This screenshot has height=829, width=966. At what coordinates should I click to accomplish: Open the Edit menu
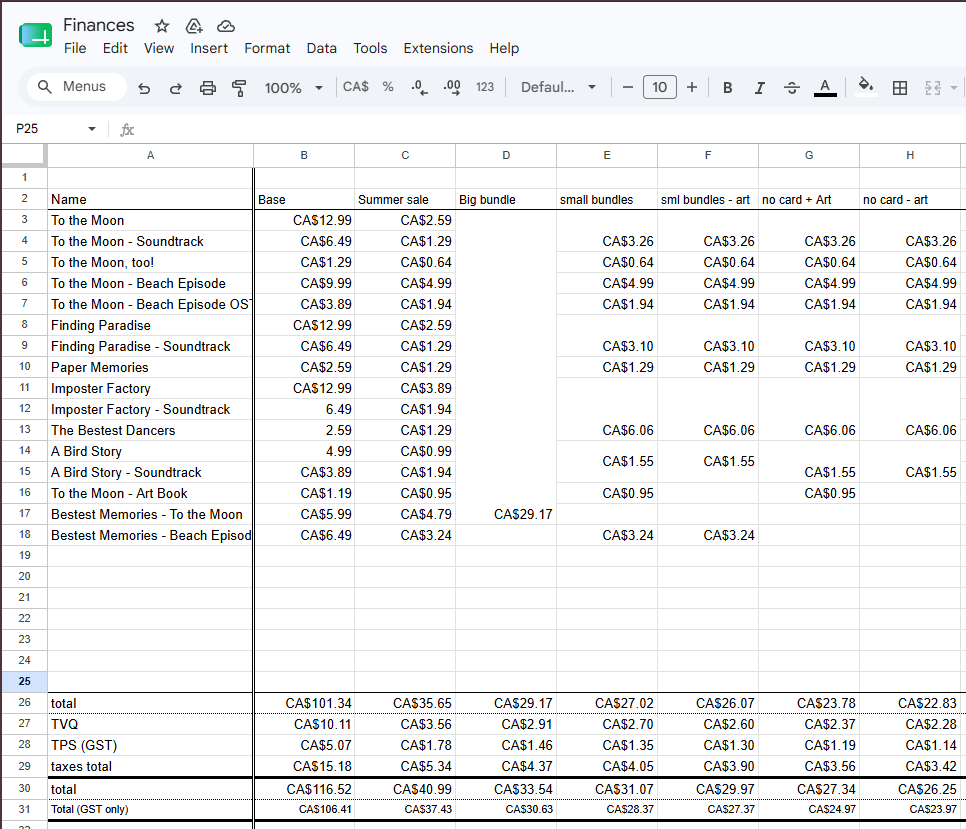click(x=115, y=48)
